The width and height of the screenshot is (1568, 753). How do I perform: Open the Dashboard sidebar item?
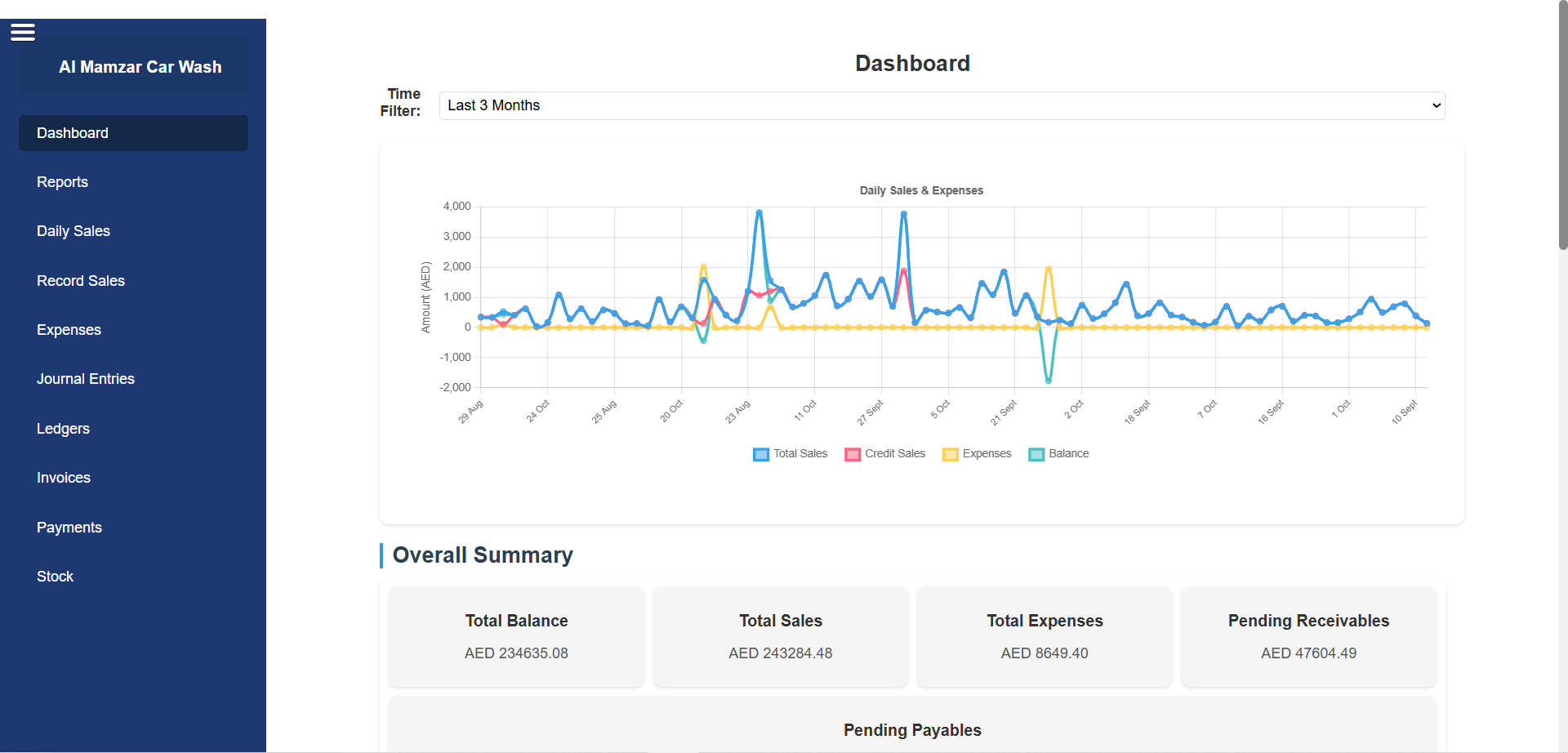pyautogui.click(x=133, y=133)
